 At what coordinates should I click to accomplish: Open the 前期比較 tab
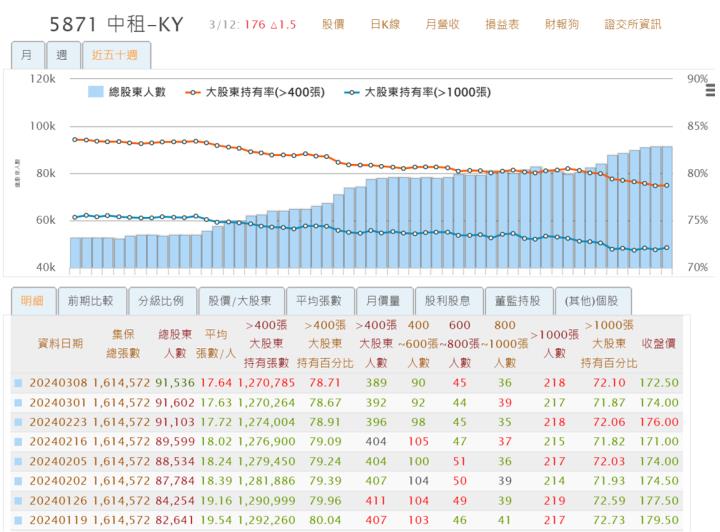[91, 301]
